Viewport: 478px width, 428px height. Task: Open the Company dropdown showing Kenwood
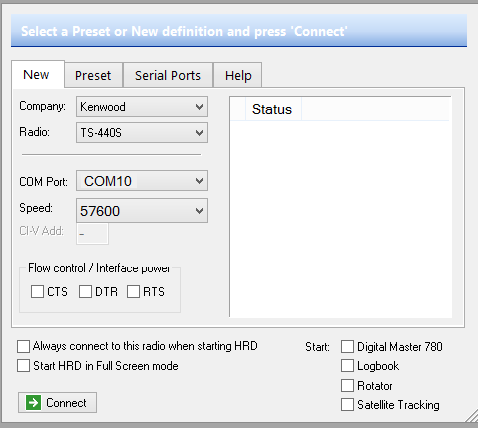click(x=142, y=107)
